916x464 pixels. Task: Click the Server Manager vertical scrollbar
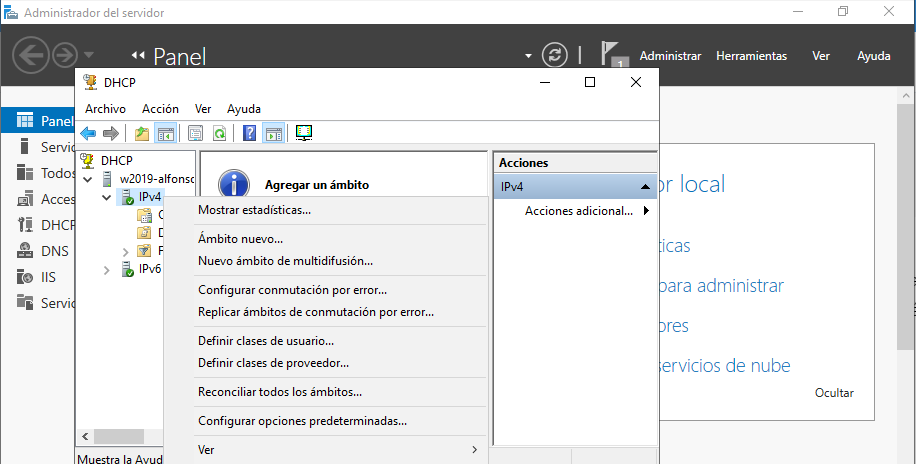point(906,227)
